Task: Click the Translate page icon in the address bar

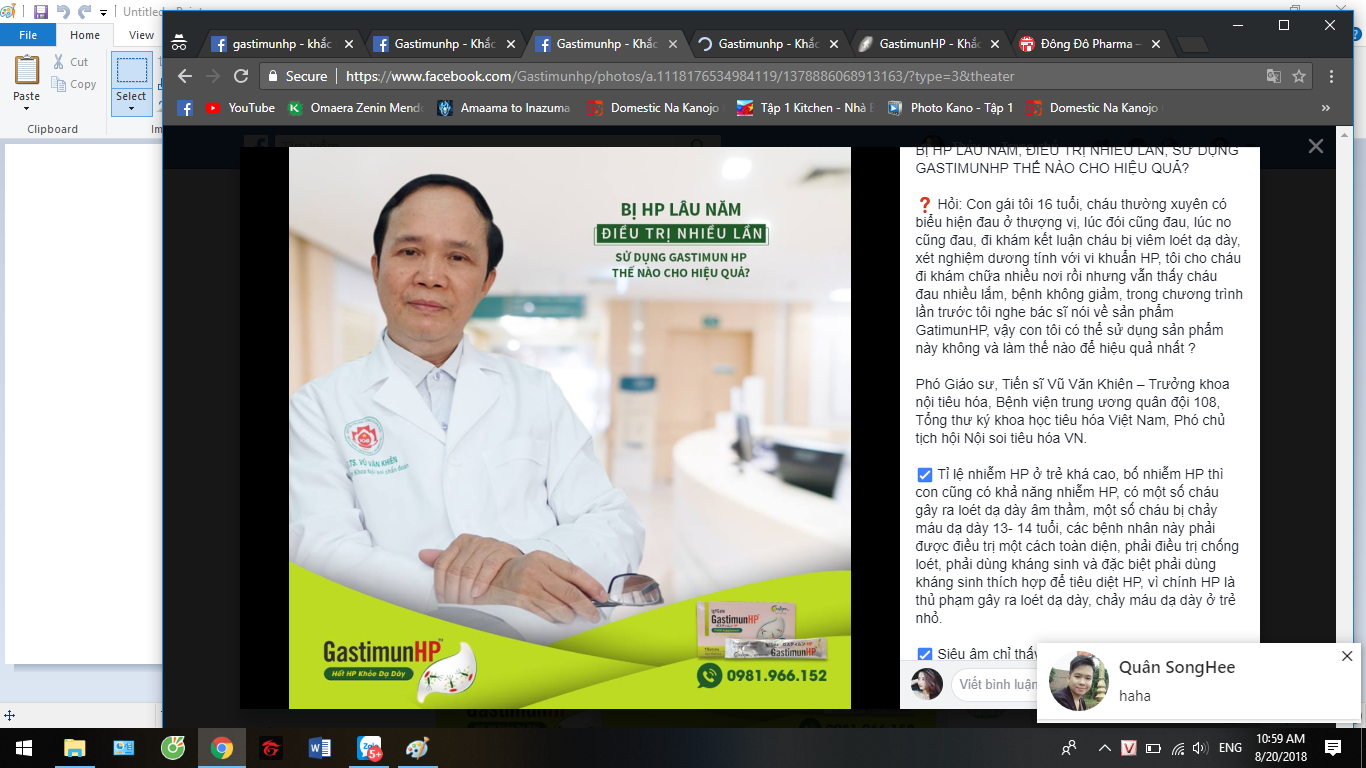Action: pyautogui.click(x=1273, y=76)
